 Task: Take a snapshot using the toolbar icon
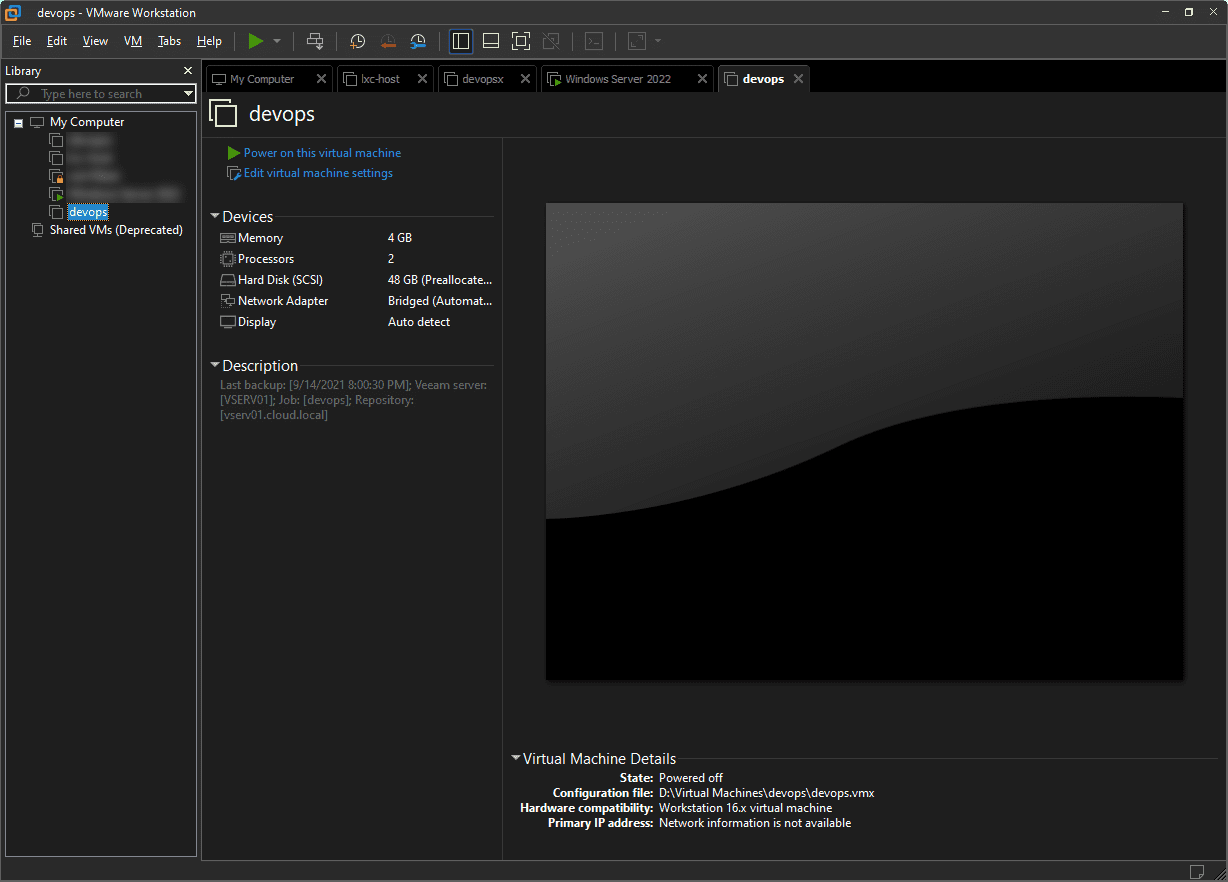357,41
